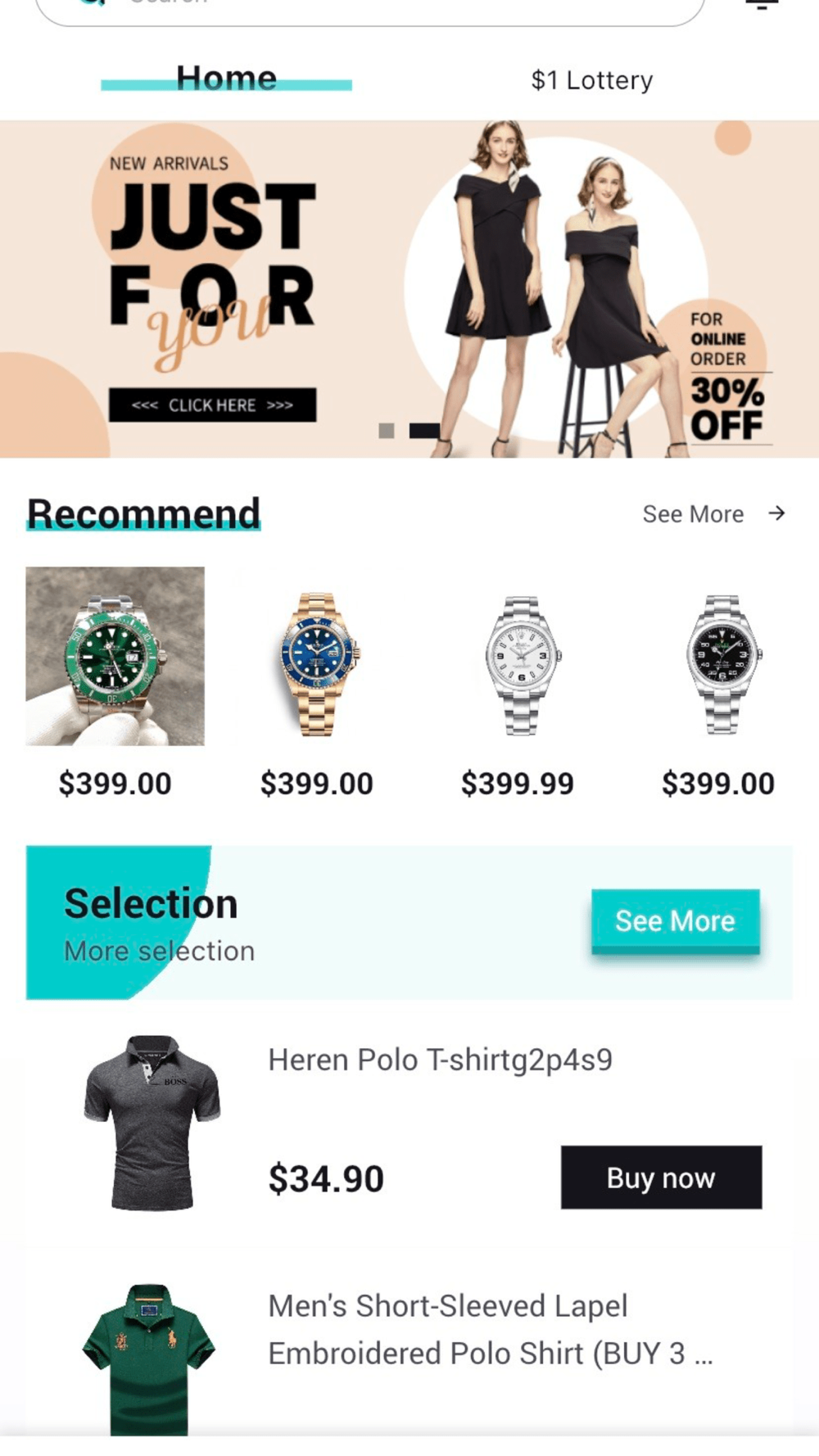Open the $1 Lottery tab
Viewport: 819px width, 1456px height.
pos(592,80)
